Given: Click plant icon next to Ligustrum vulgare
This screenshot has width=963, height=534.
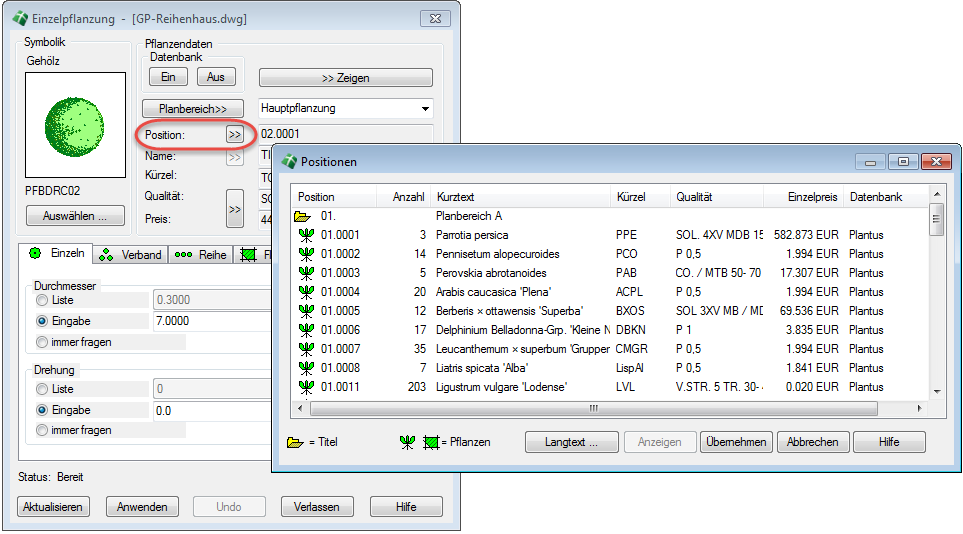Looking at the screenshot, I should click(x=306, y=387).
